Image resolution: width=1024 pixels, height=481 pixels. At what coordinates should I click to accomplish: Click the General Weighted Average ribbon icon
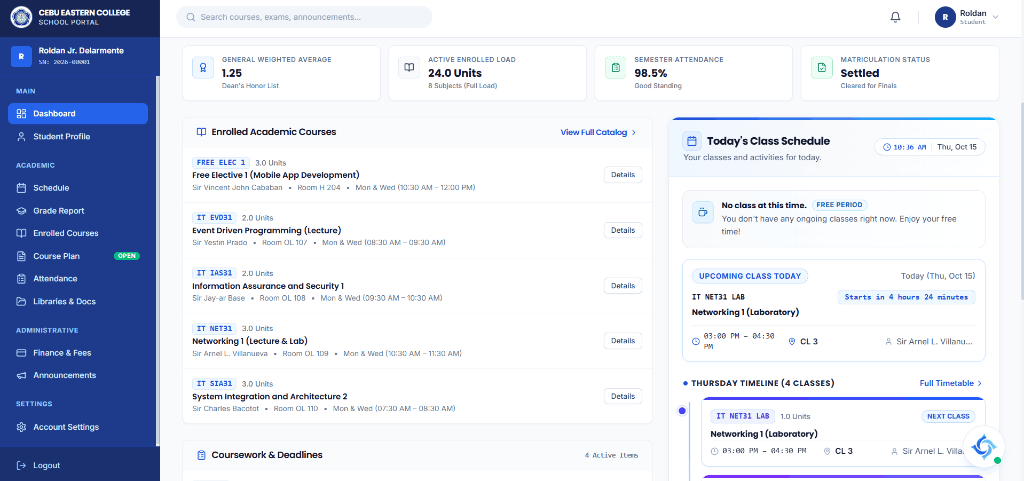[203, 68]
